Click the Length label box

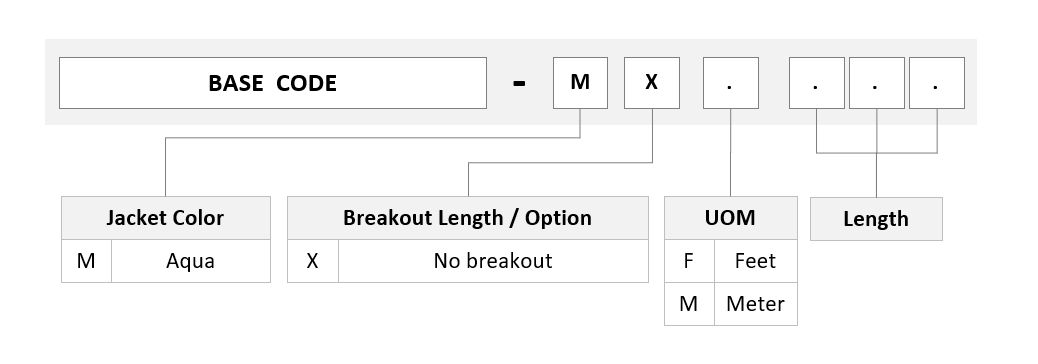[876, 219]
